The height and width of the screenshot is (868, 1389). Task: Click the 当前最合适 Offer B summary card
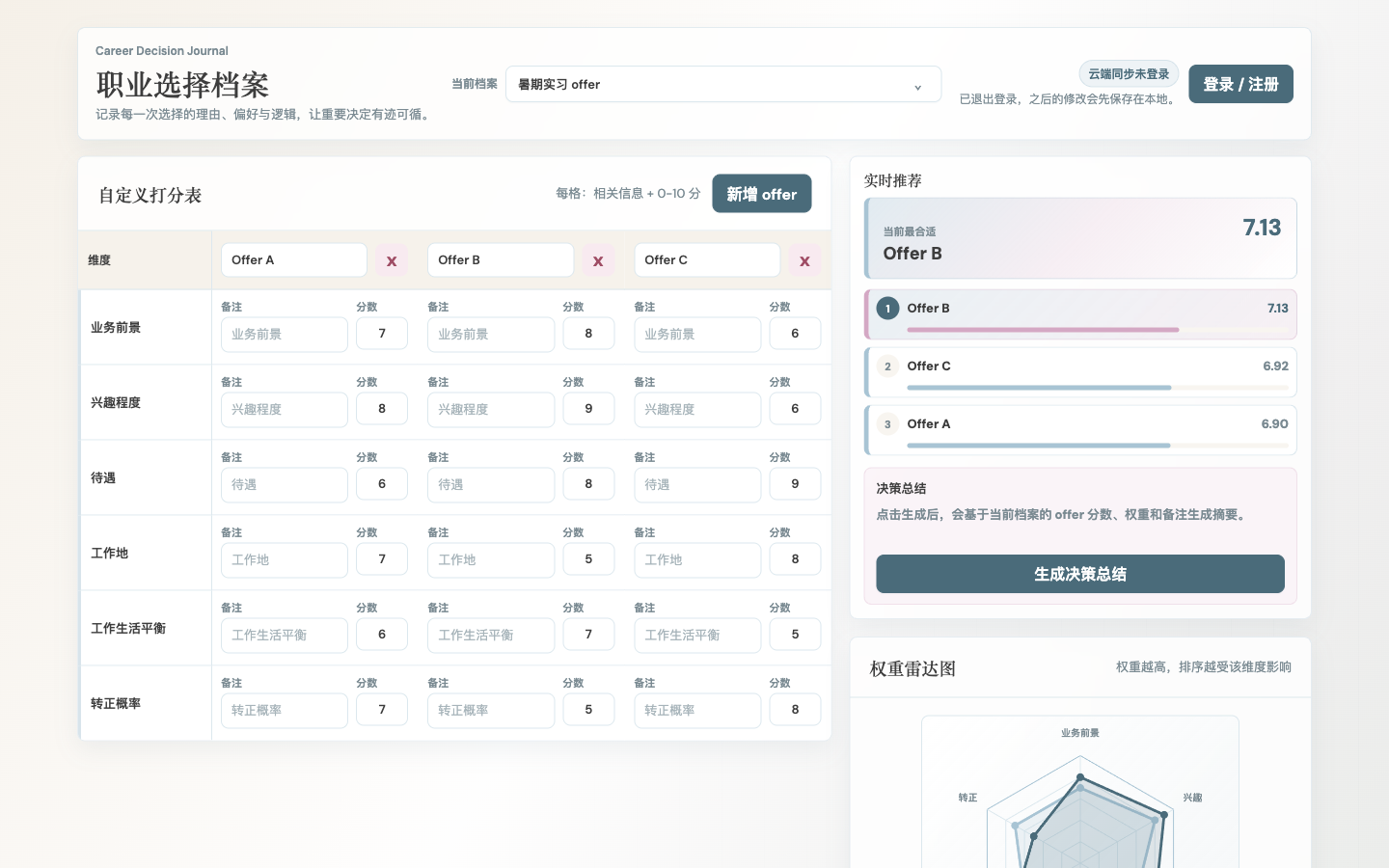click(1080, 238)
